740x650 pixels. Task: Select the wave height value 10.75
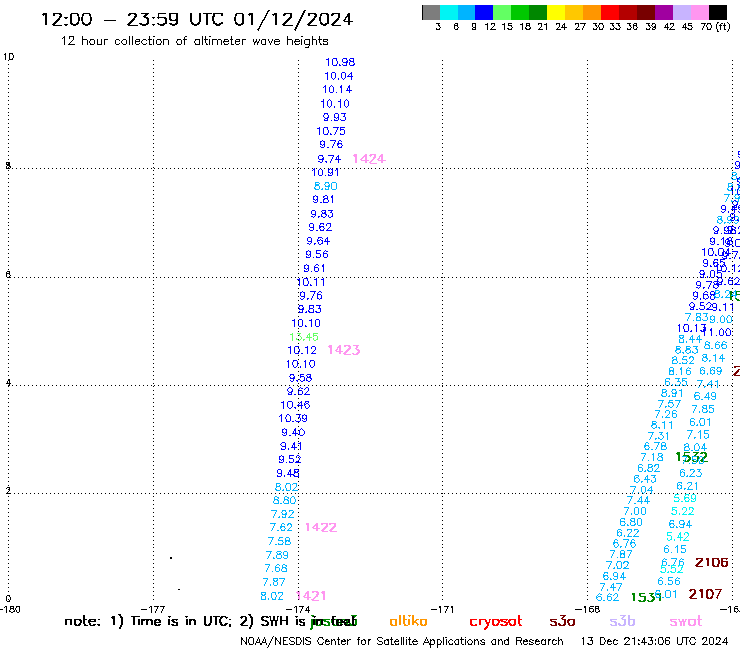click(x=331, y=131)
